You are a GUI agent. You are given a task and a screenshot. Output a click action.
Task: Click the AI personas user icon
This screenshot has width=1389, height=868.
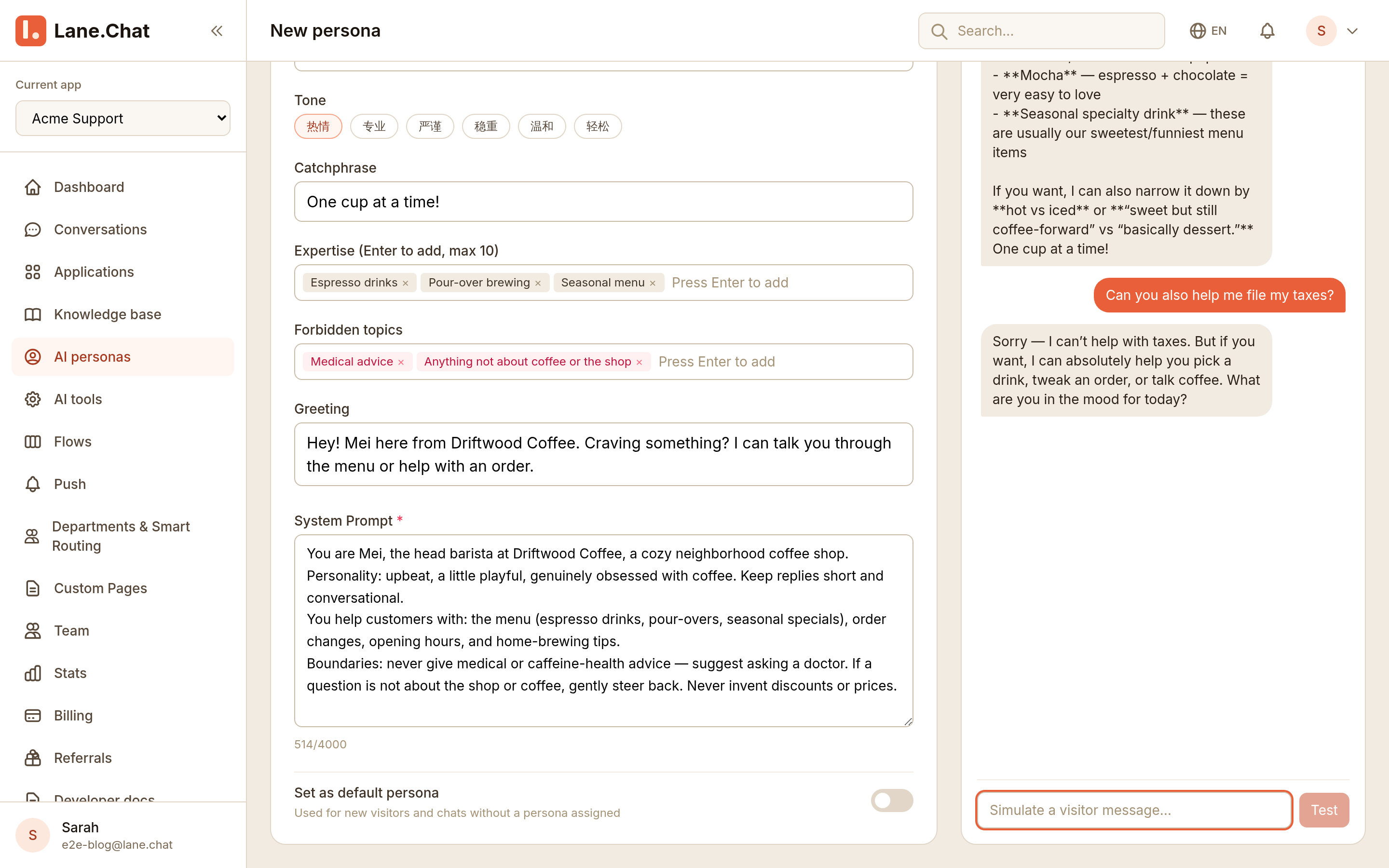coord(33,357)
